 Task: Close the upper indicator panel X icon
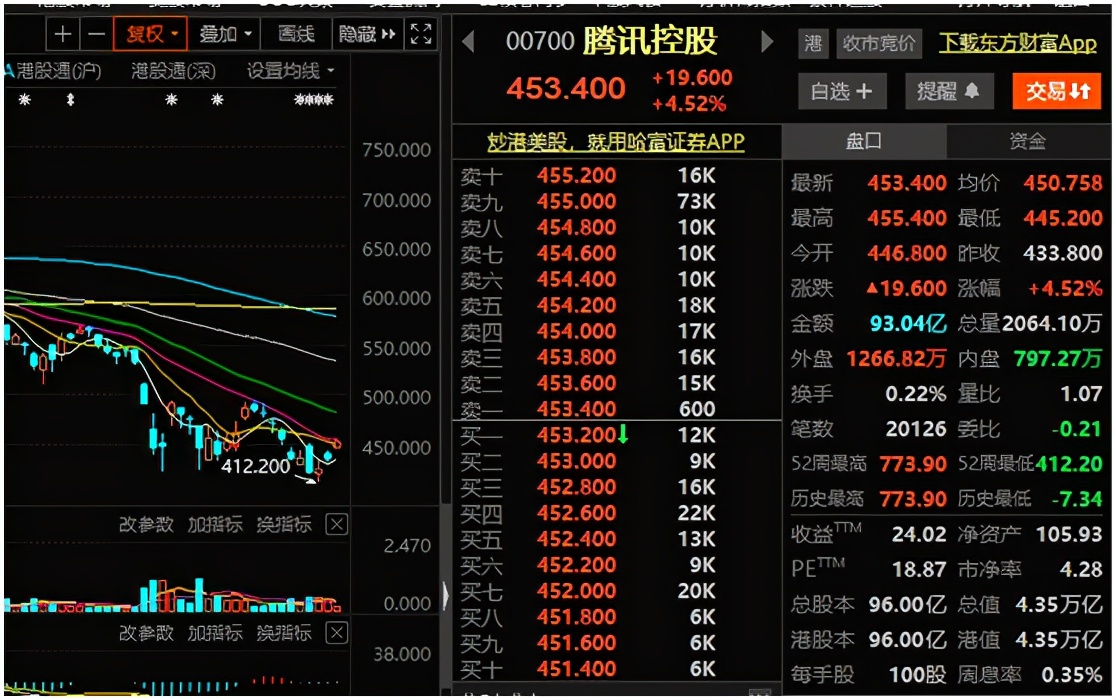(x=337, y=524)
